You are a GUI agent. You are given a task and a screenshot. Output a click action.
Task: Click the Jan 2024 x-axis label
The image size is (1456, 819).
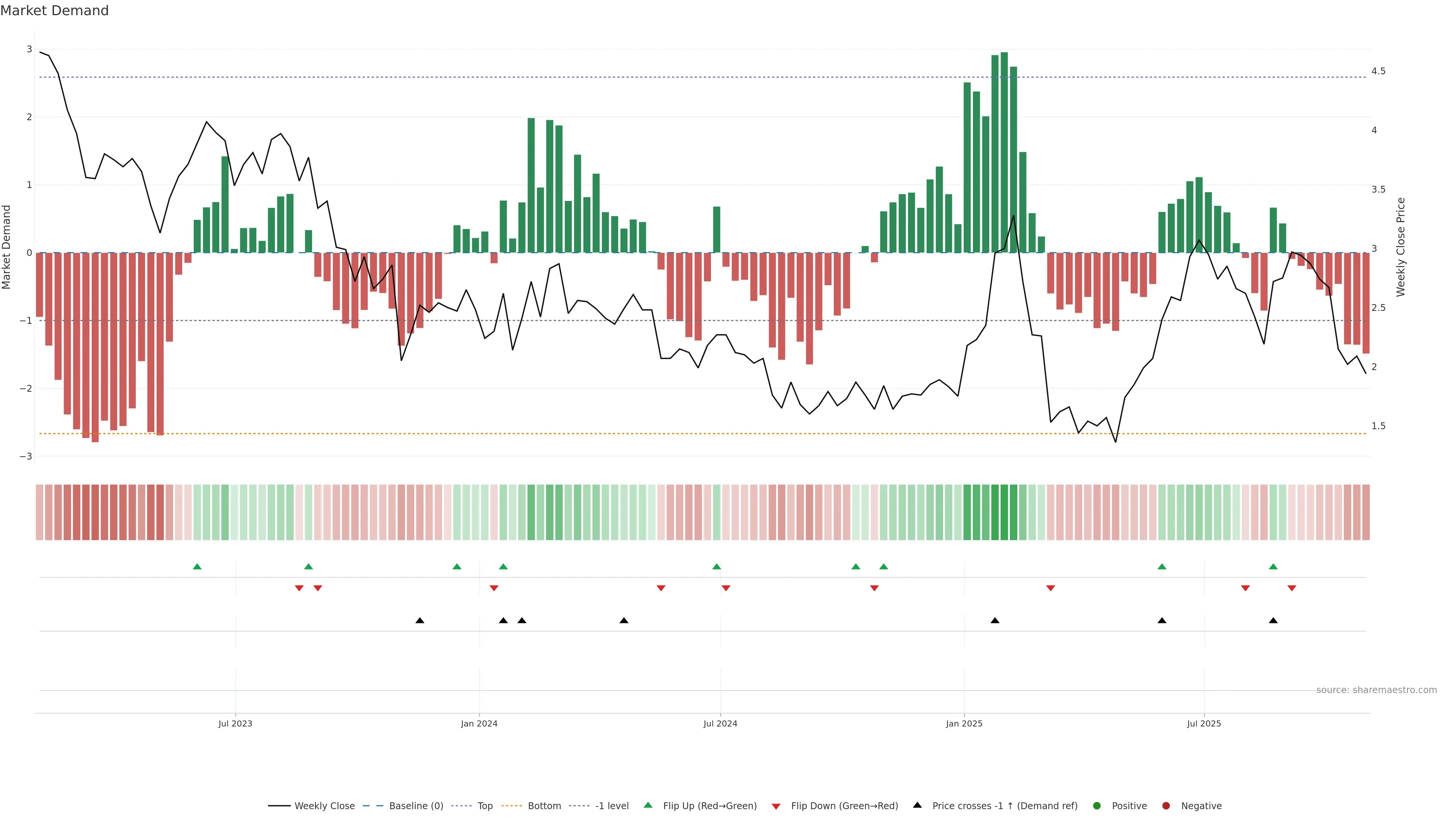coord(479,723)
